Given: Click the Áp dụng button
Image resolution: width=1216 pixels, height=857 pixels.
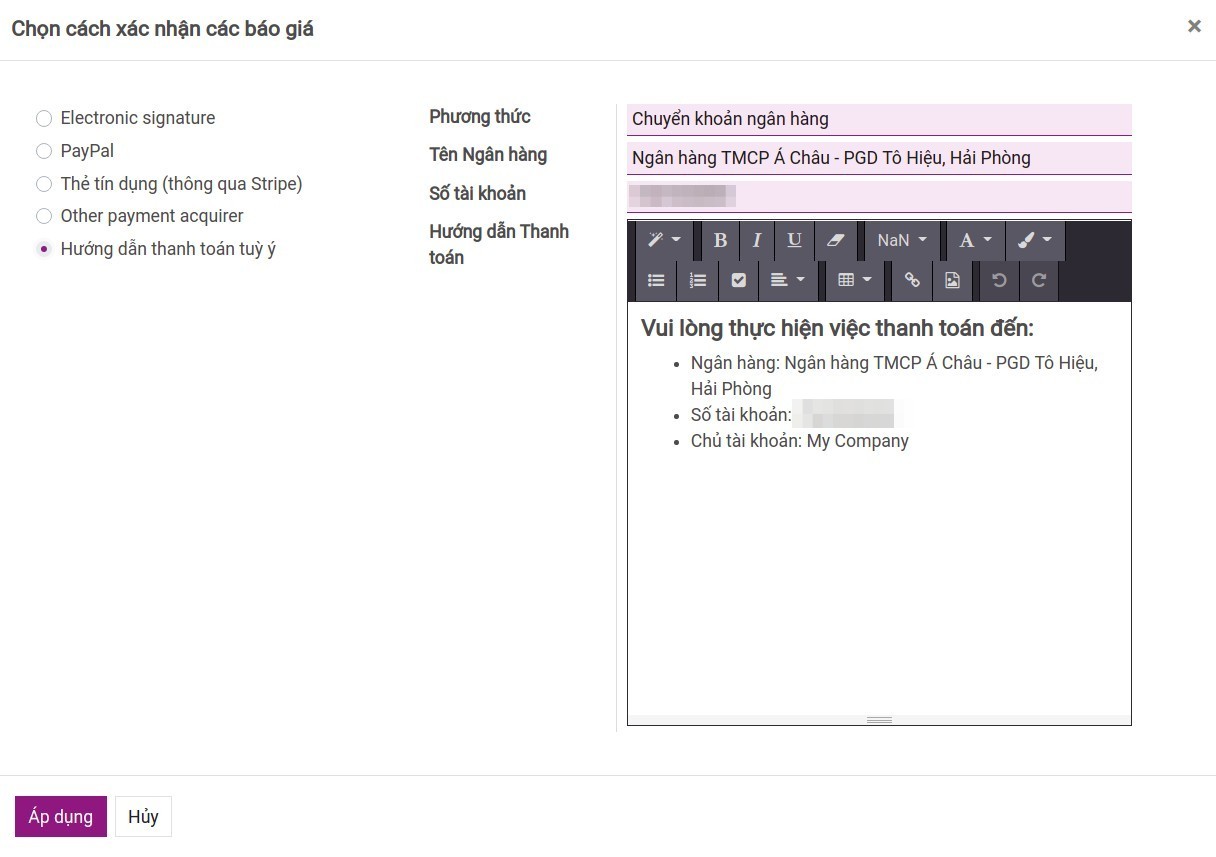Looking at the screenshot, I should pyautogui.click(x=61, y=817).
